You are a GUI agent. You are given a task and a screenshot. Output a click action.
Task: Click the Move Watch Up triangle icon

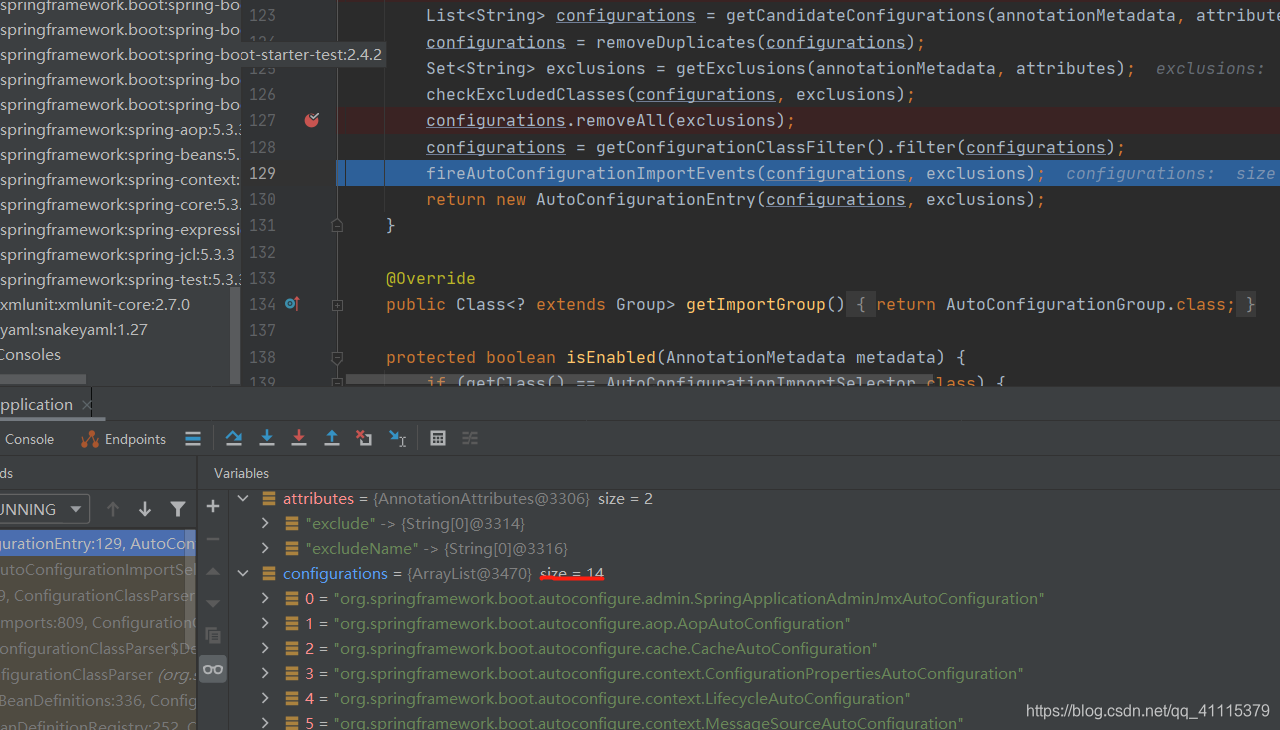(212, 571)
